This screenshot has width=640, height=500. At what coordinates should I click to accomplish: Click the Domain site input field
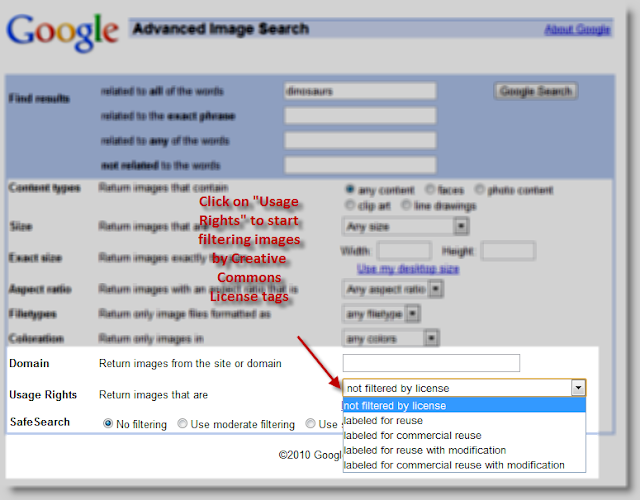pyautogui.click(x=431, y=363)
